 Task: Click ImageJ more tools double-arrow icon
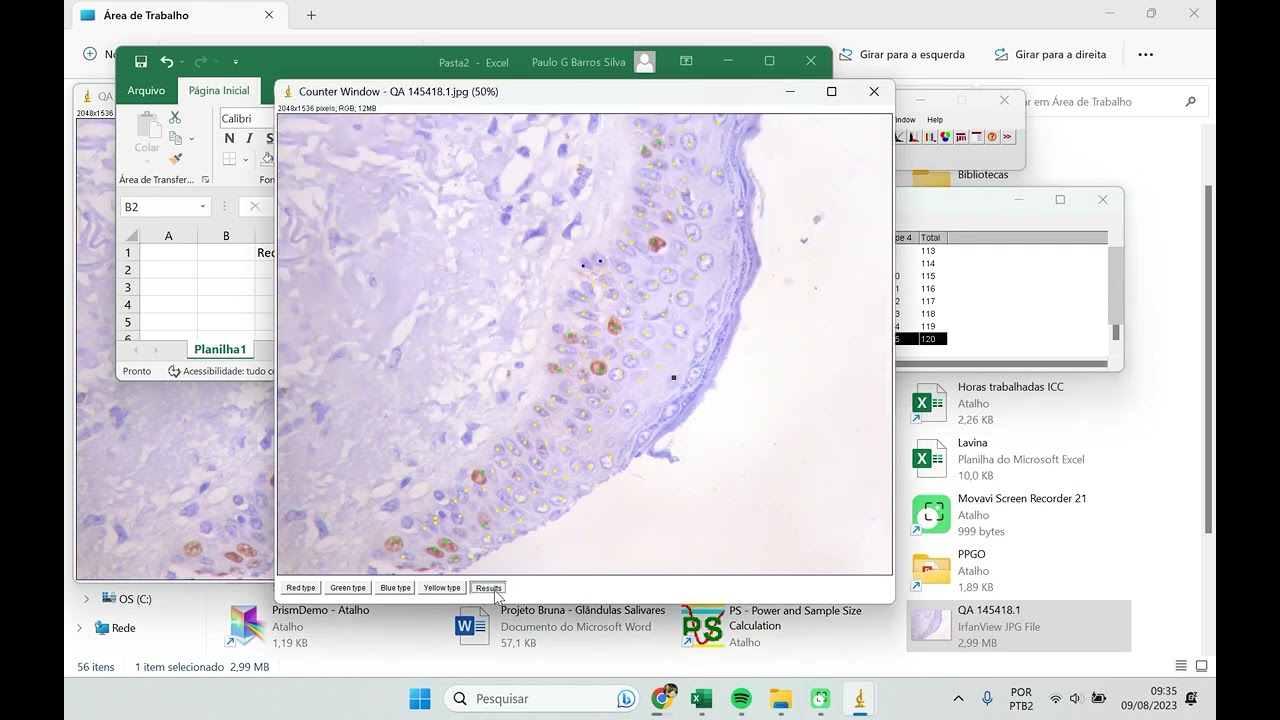1007,137
